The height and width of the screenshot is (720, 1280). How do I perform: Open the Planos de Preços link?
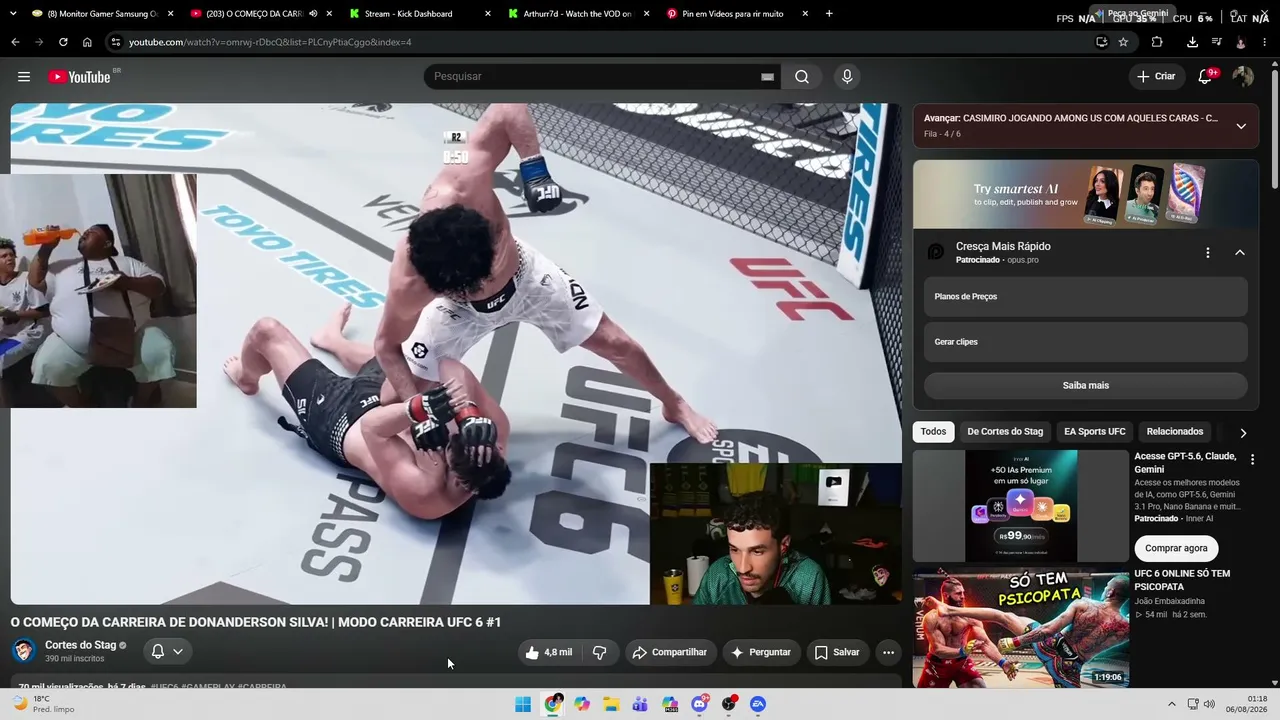click(x=1085, y=297)
